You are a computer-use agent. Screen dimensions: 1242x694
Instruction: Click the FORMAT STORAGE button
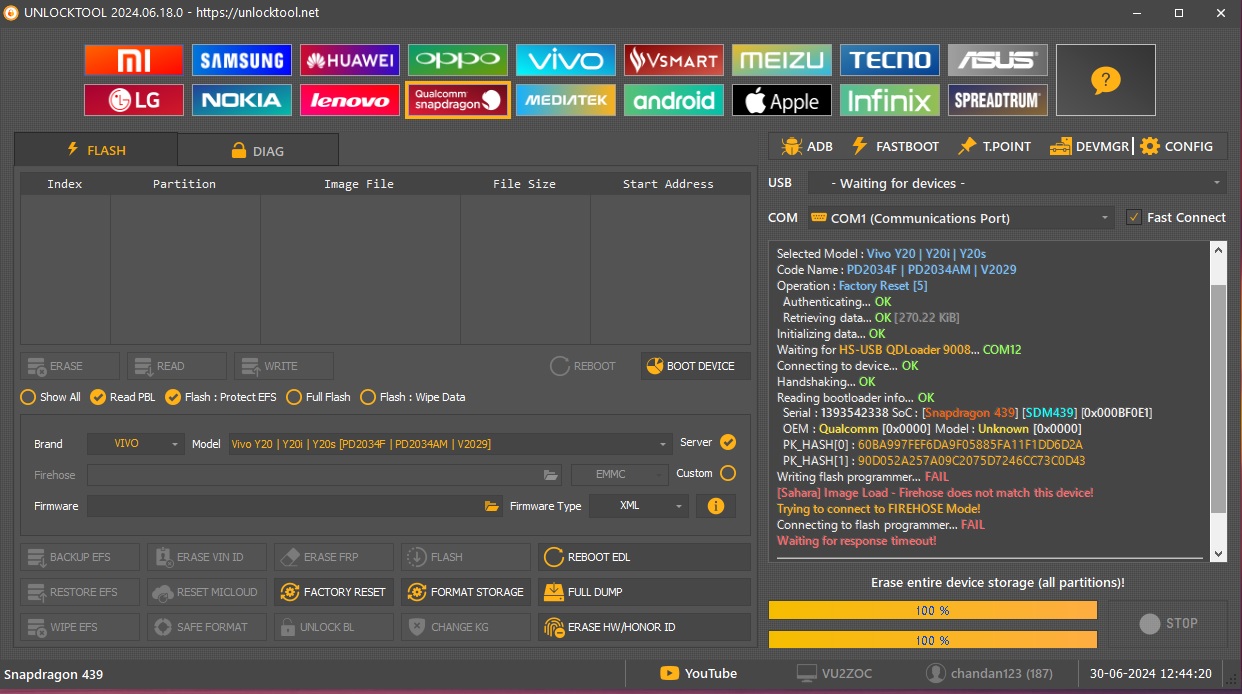pyautogui.click(x=466, y=592)
